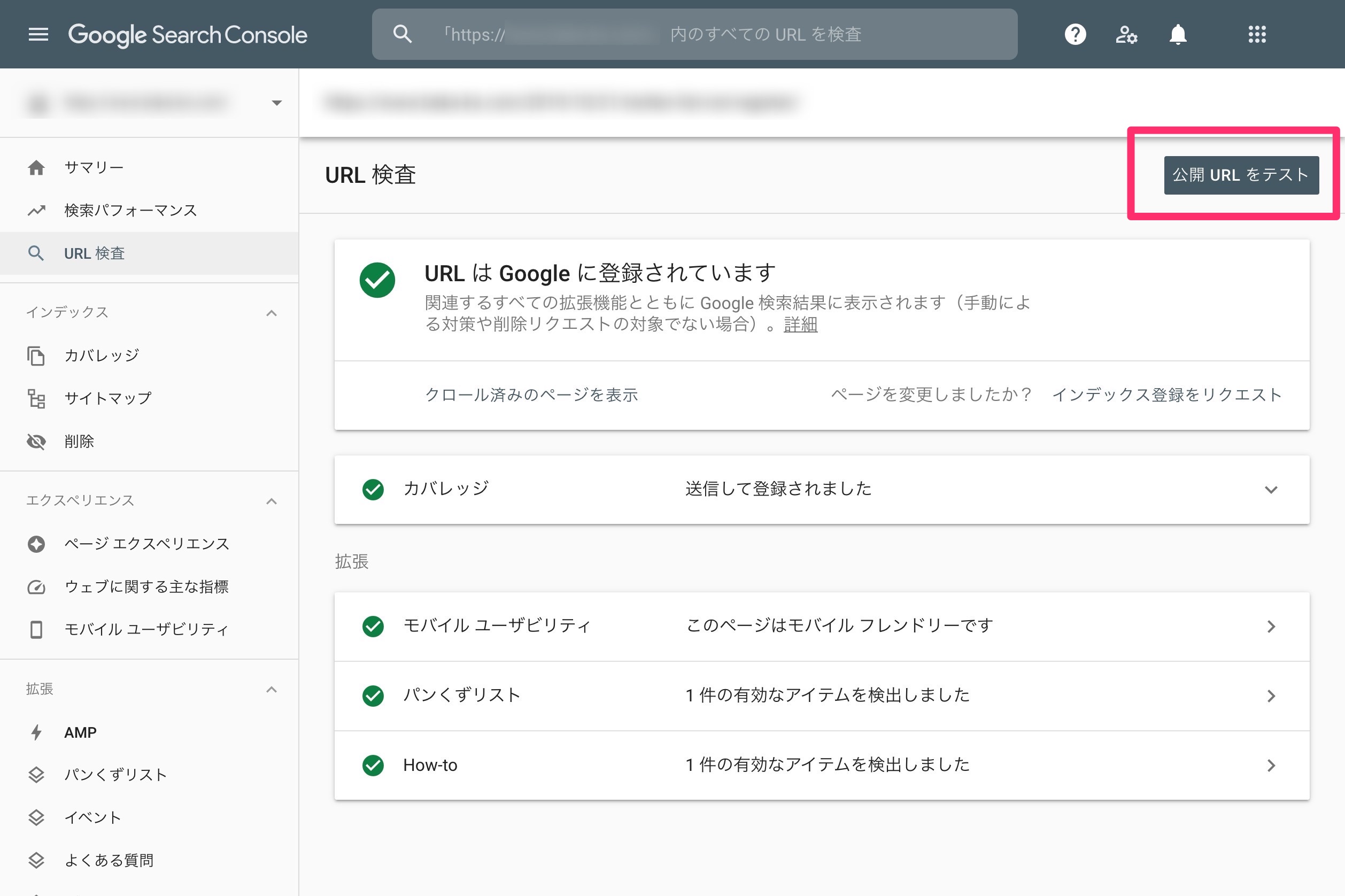Open How-to result details arrow
Screen dimensions: 1345x896
(x=1271, y=765)
